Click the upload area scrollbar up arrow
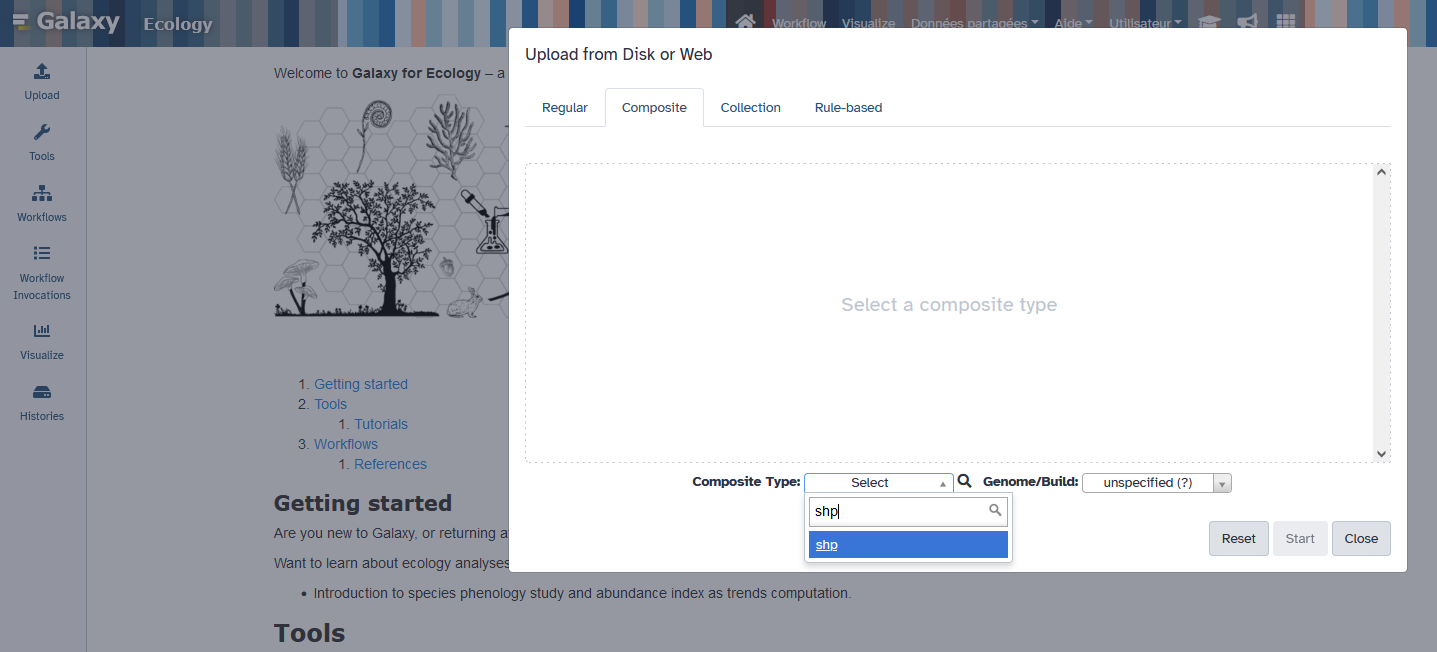 click(x=1382, y=172)
